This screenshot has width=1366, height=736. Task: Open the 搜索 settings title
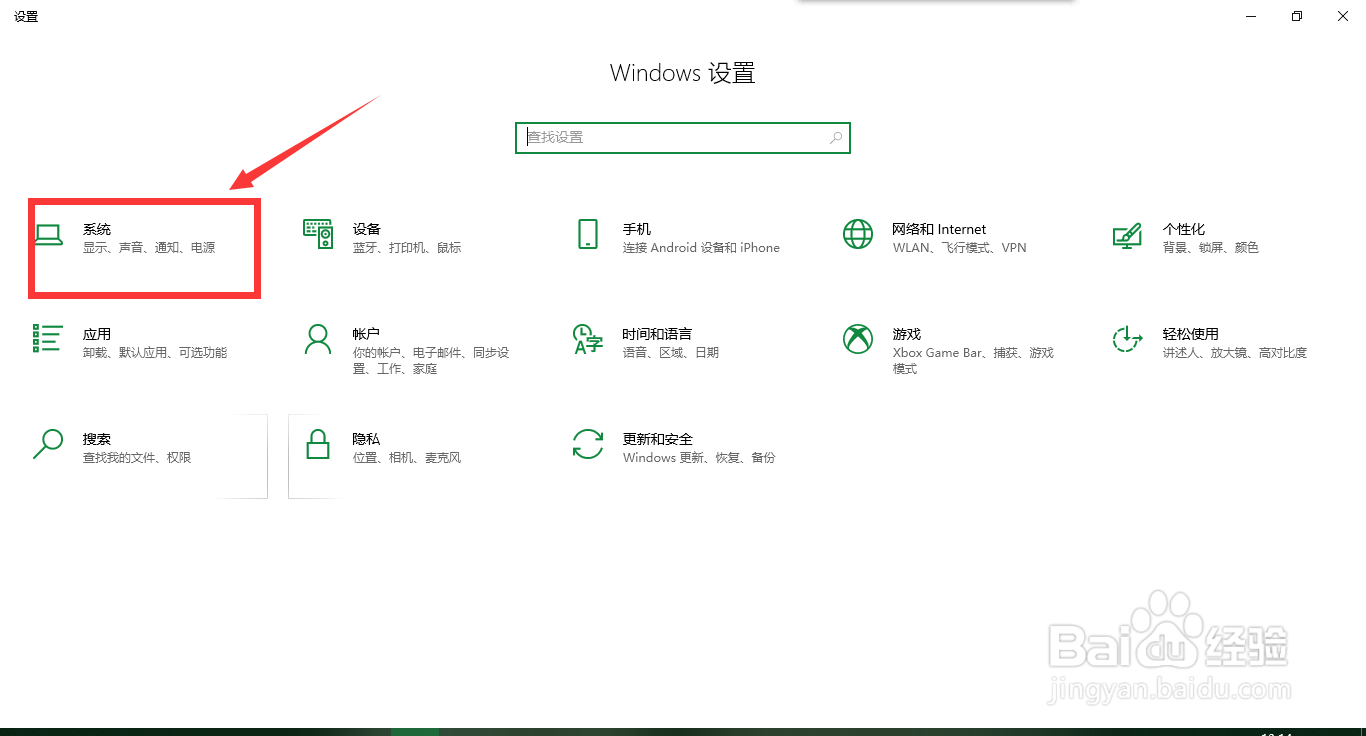point(97,439)
